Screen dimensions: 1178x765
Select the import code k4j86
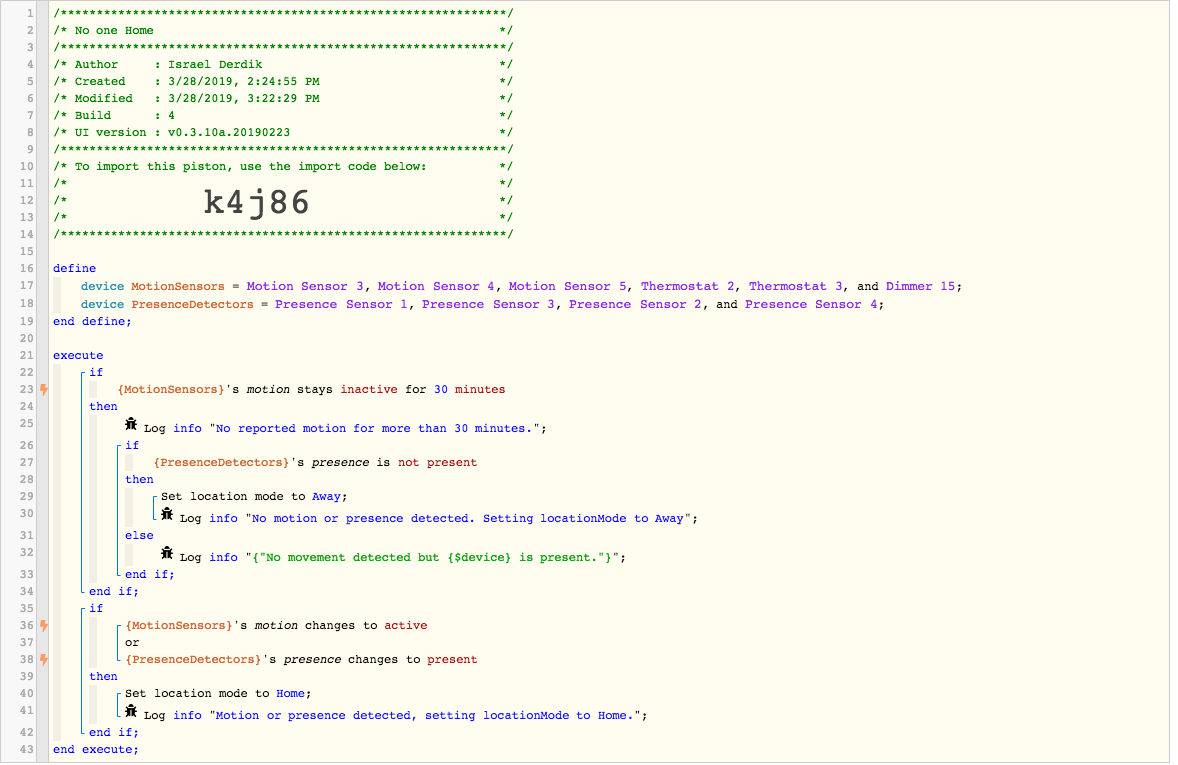tap(257, 202)
